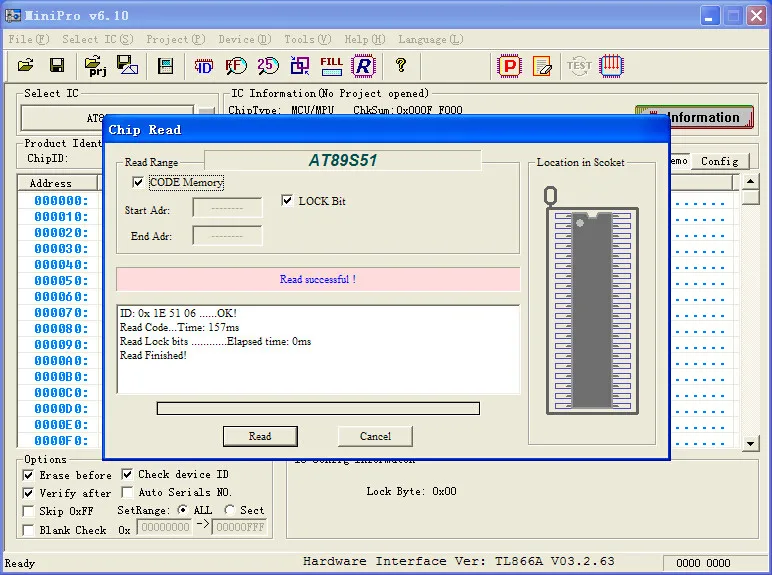Screen dimensions: 772x575
Task: Switch to the Config tab
Action: pyautogui.click(x=719, y=161)
